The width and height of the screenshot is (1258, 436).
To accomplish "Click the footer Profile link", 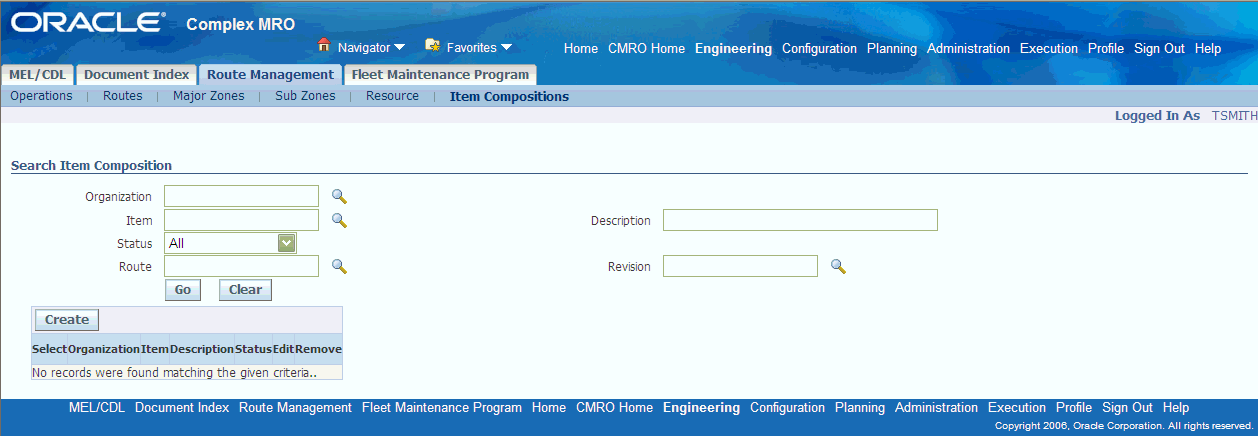I will [1074, 407].
